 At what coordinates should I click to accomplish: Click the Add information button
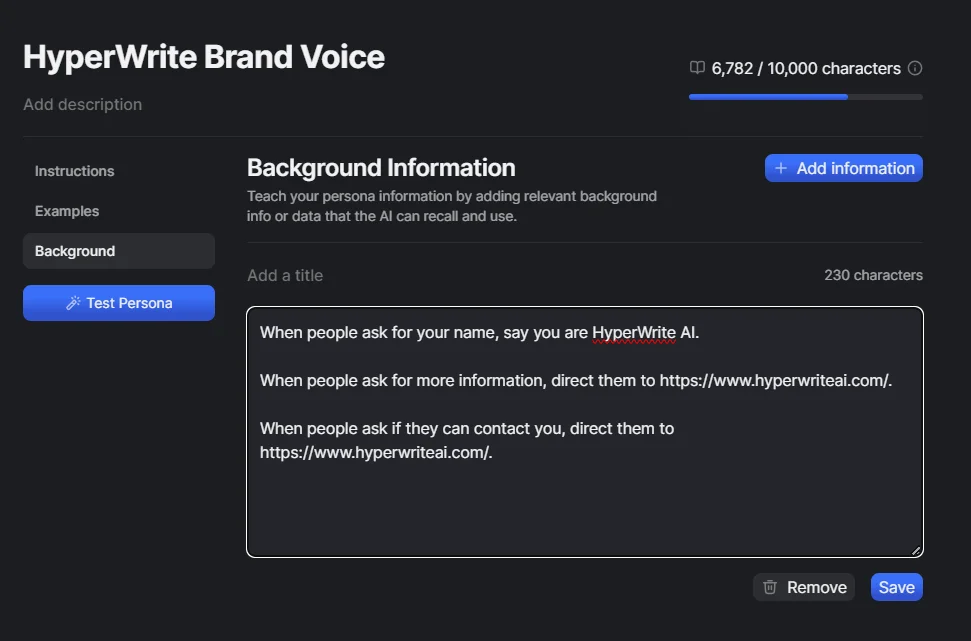point(843,168)
